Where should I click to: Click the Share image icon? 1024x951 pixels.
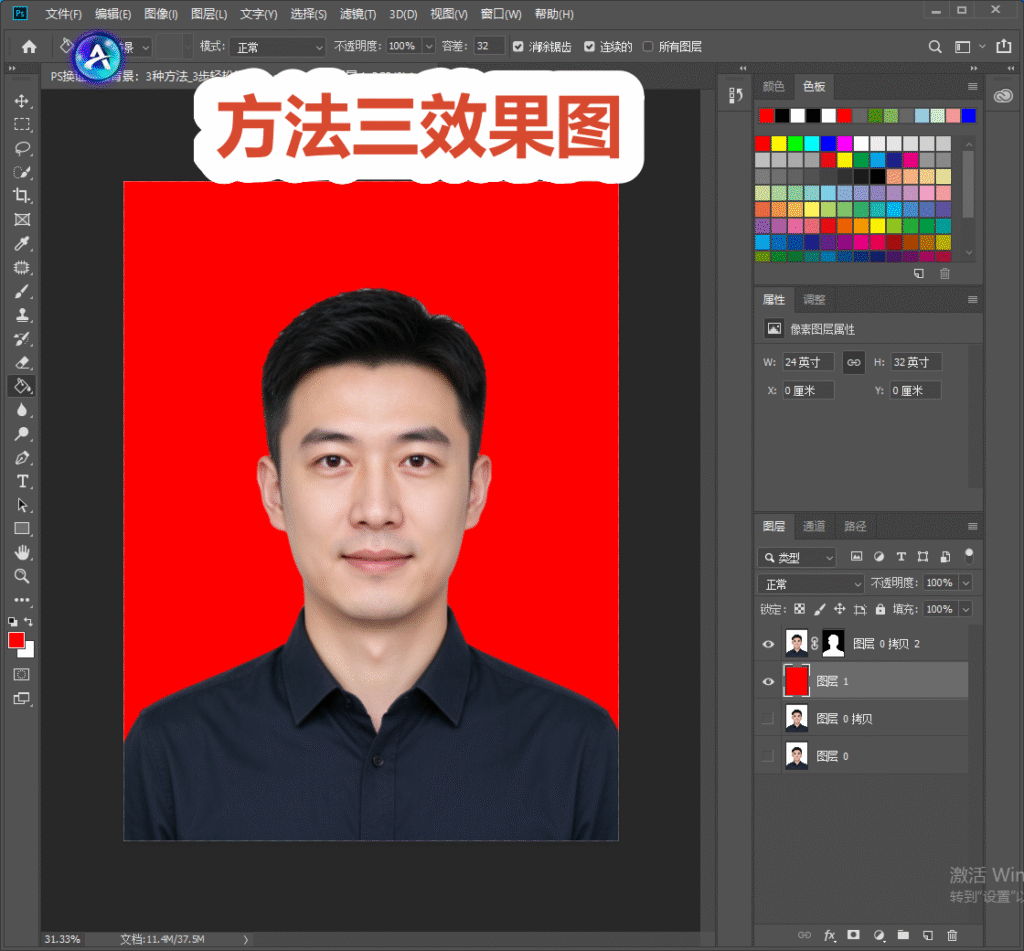(1003, 46)
